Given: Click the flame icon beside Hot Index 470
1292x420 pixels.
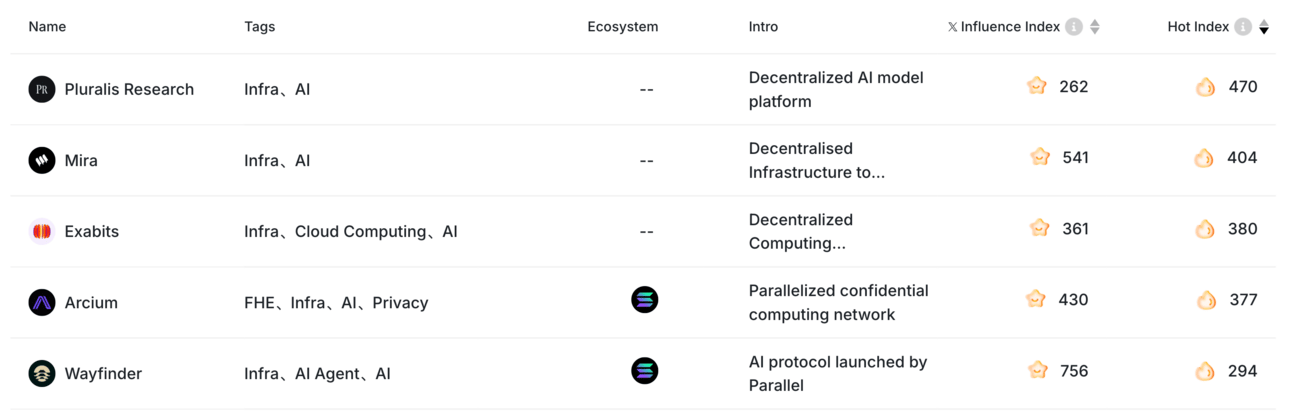Looking at the screenshot, I should point(1206,87).
